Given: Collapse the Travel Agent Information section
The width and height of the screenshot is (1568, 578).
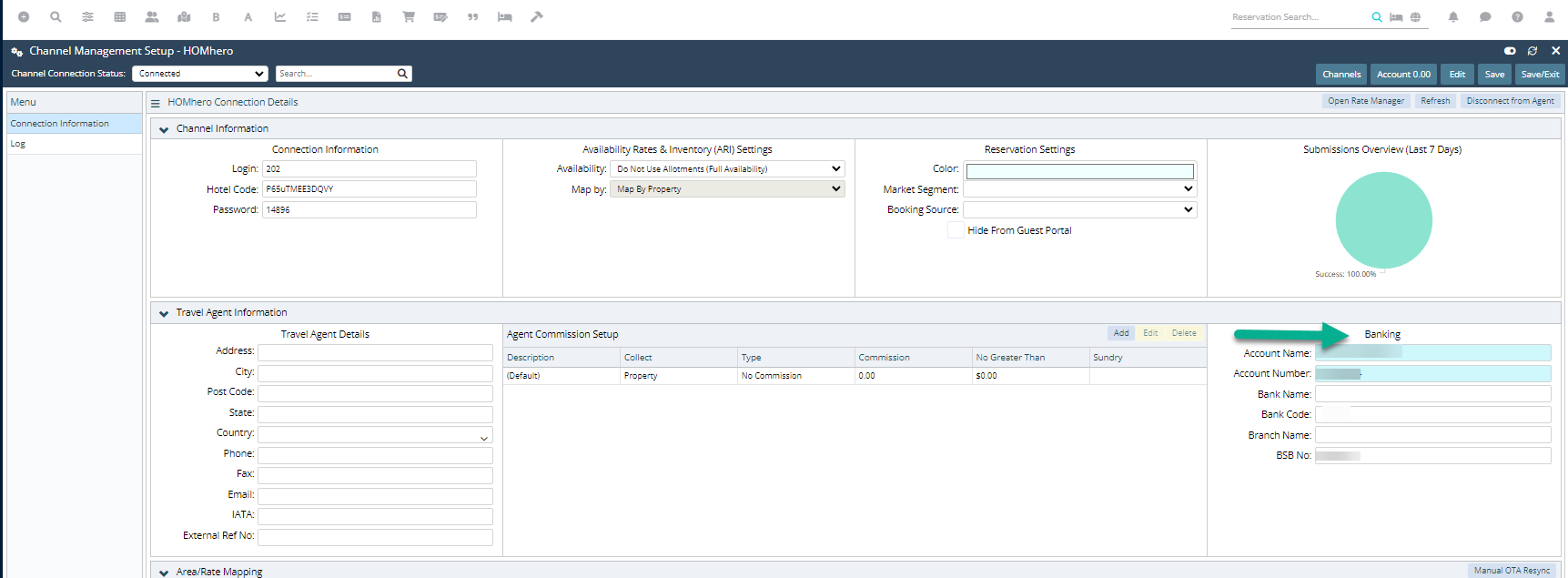Looking at the screenshot, I should [164, 313].
